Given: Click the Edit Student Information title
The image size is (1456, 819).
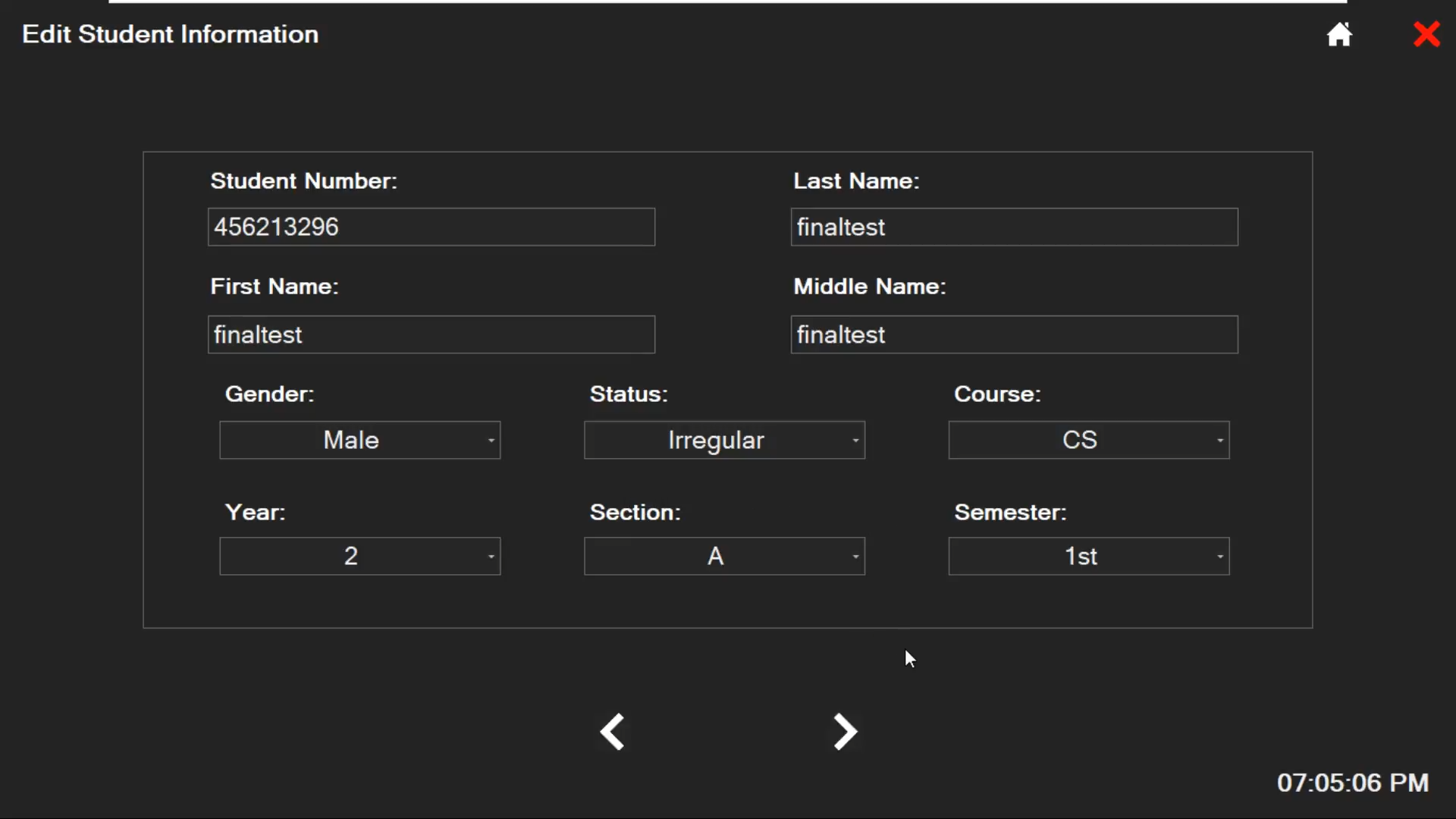Looking at the screenshot, I should (171, 34).
